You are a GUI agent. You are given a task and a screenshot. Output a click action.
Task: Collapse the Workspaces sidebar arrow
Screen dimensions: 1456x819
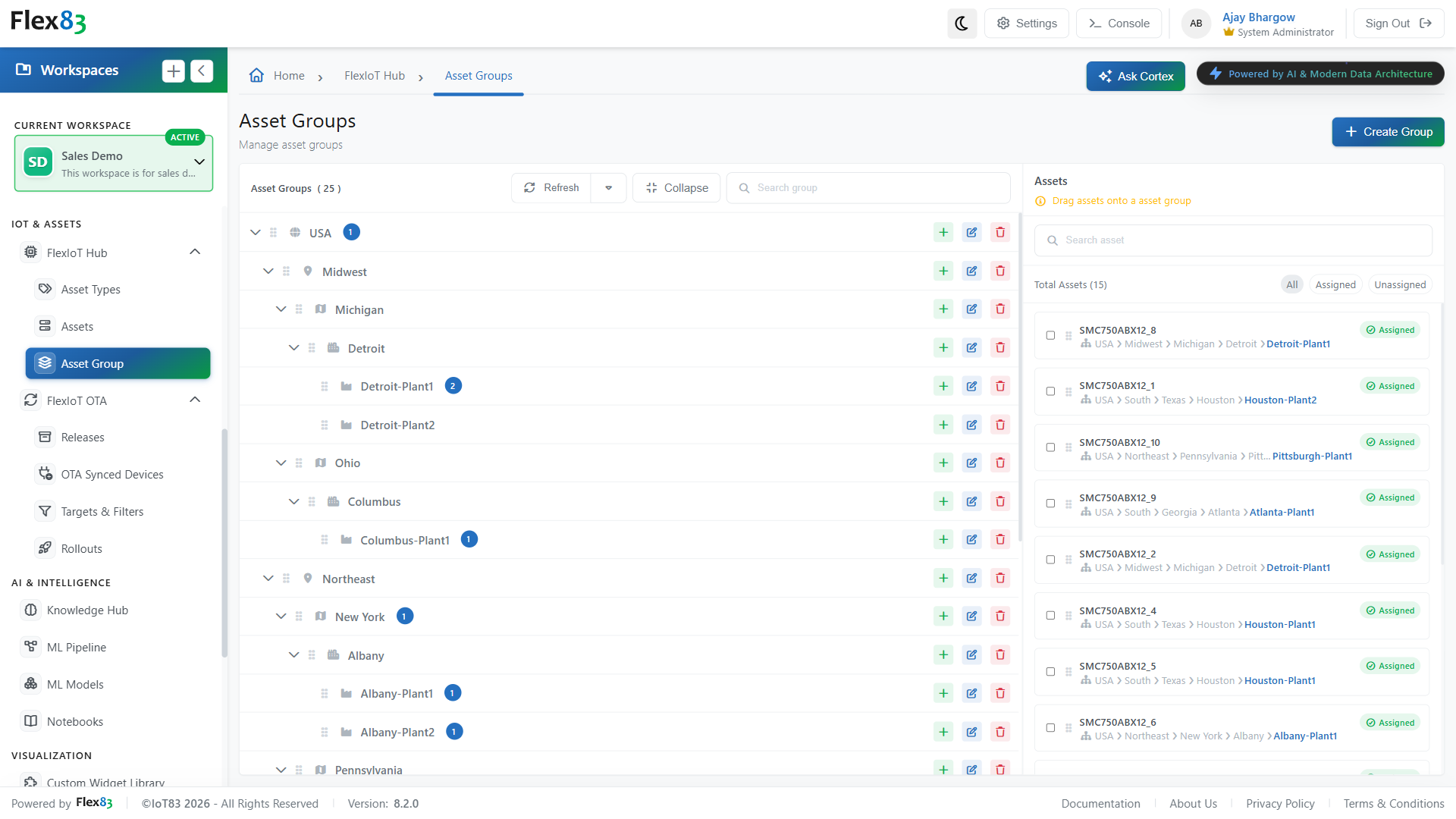[x=202, y=71]
